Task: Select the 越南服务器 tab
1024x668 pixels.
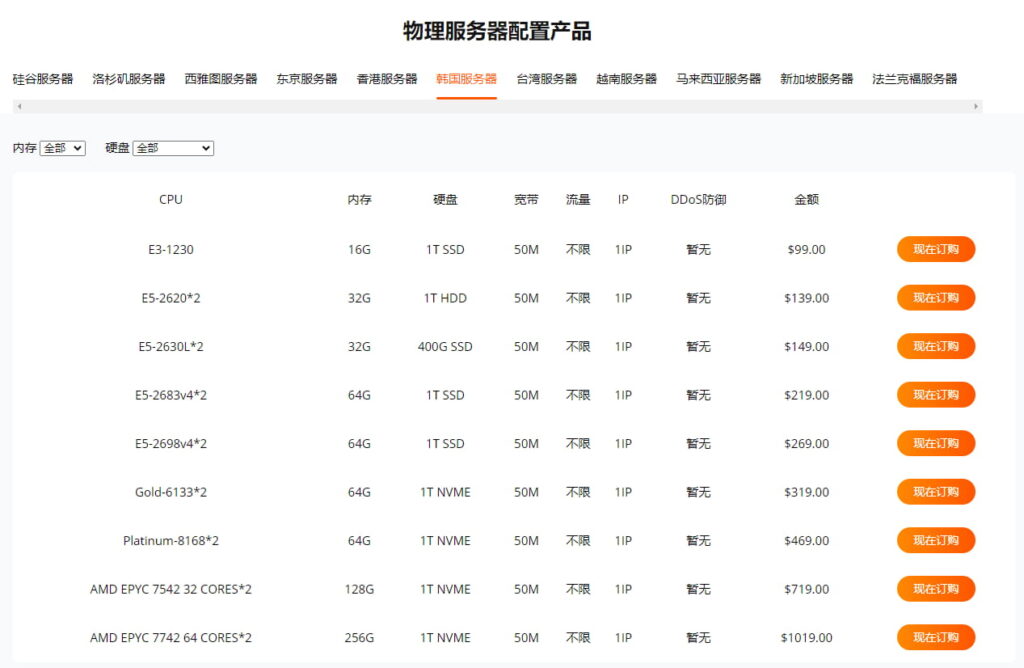Action: (627, 79)
